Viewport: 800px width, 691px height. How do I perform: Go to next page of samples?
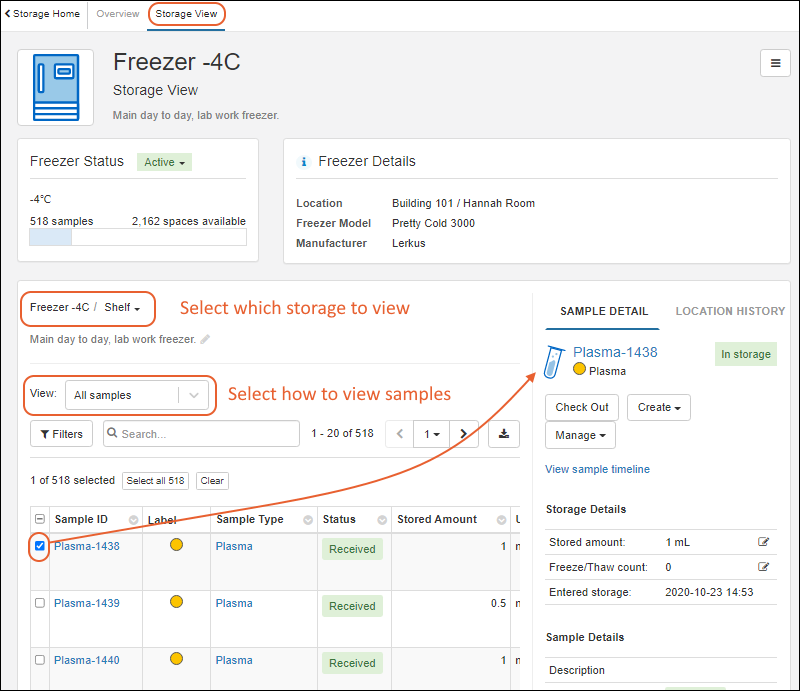coord(463,434)
